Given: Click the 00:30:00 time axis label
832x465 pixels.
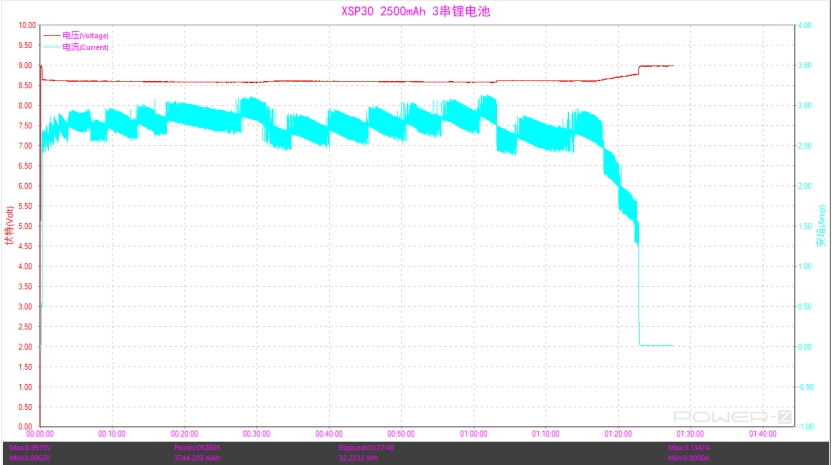Looking at the screenshot, I should (x=256, y=434).
